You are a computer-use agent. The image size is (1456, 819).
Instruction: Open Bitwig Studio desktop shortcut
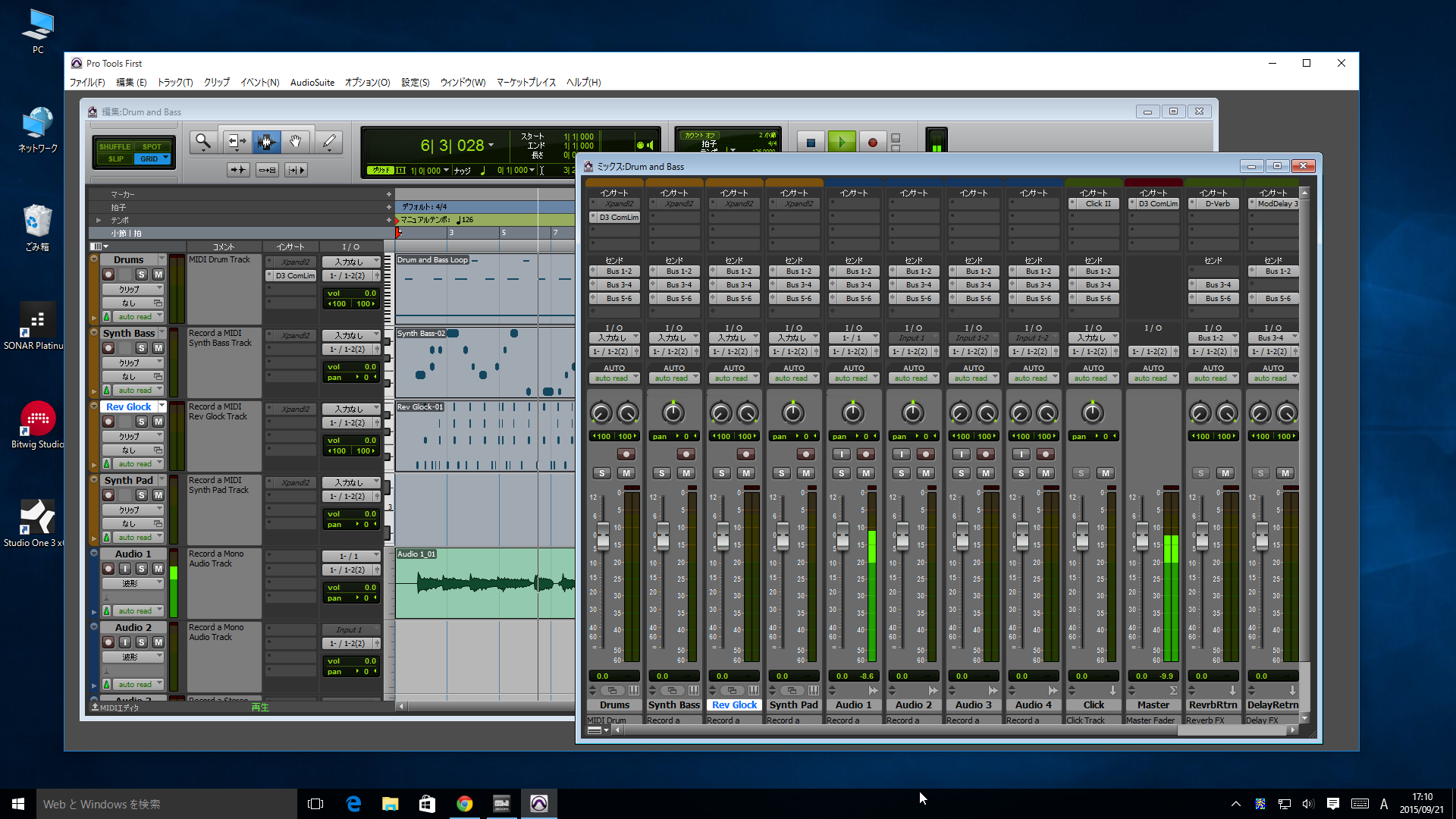click(37, 425)
